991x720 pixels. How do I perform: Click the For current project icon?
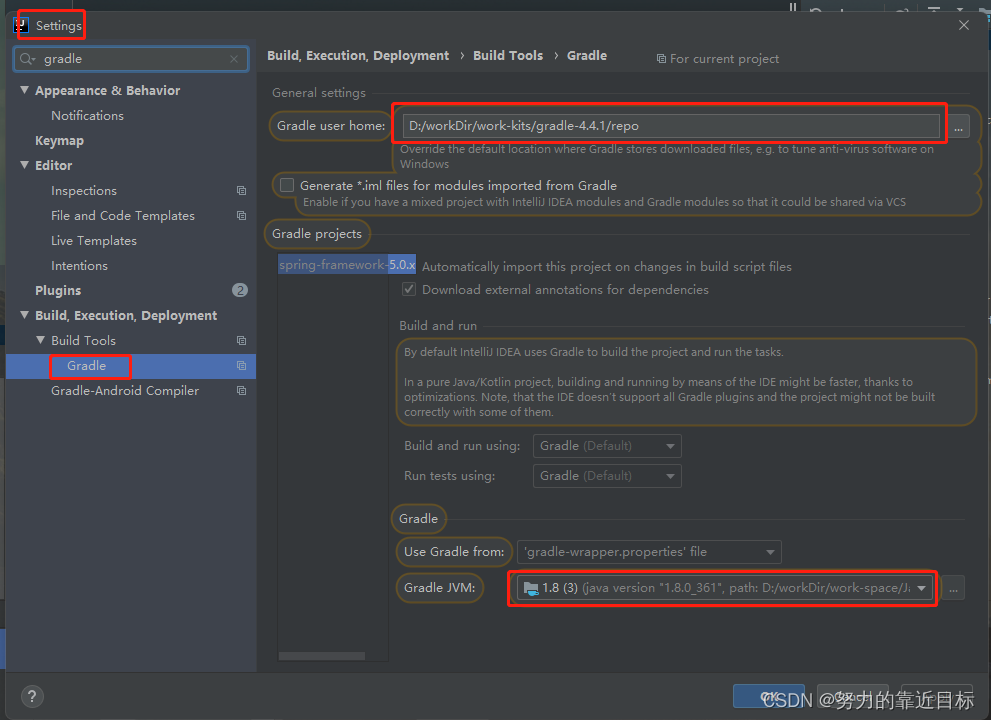pyautogui.click(x=661, y=59)
